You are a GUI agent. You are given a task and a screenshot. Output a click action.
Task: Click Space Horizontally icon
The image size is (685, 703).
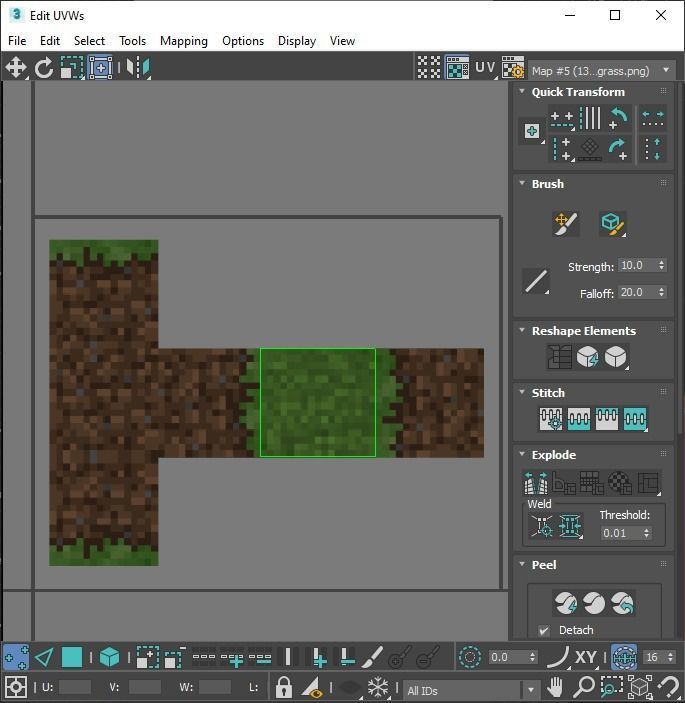tap(653, 119)
